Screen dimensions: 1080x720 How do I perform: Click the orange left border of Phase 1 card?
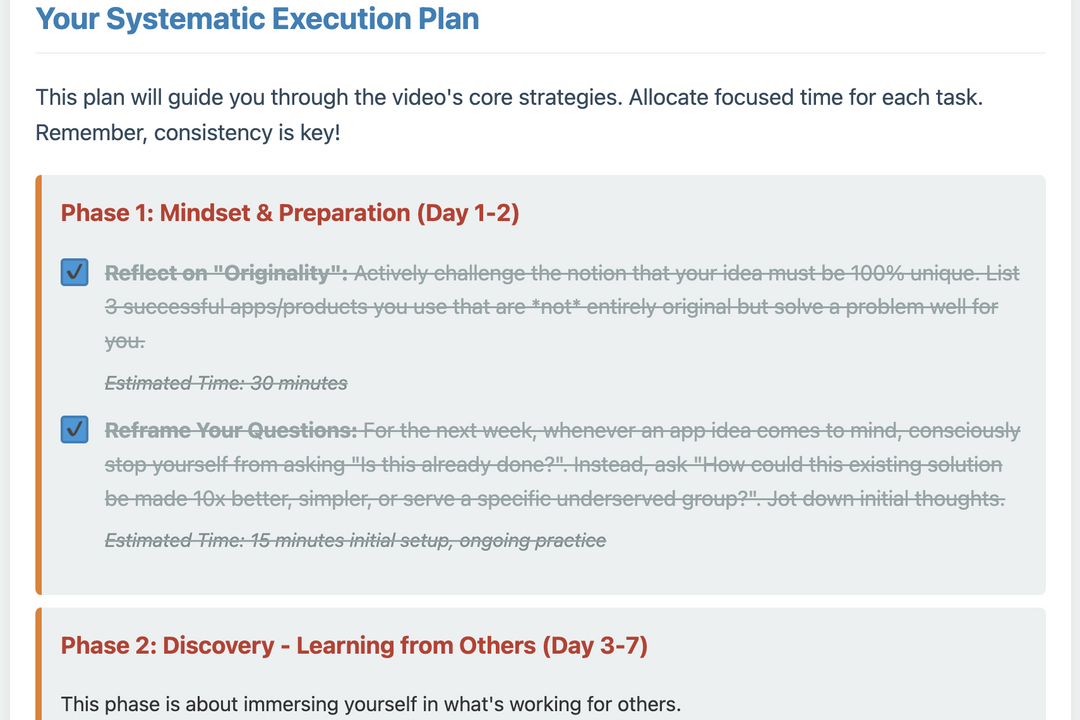[x=39, y=385]
